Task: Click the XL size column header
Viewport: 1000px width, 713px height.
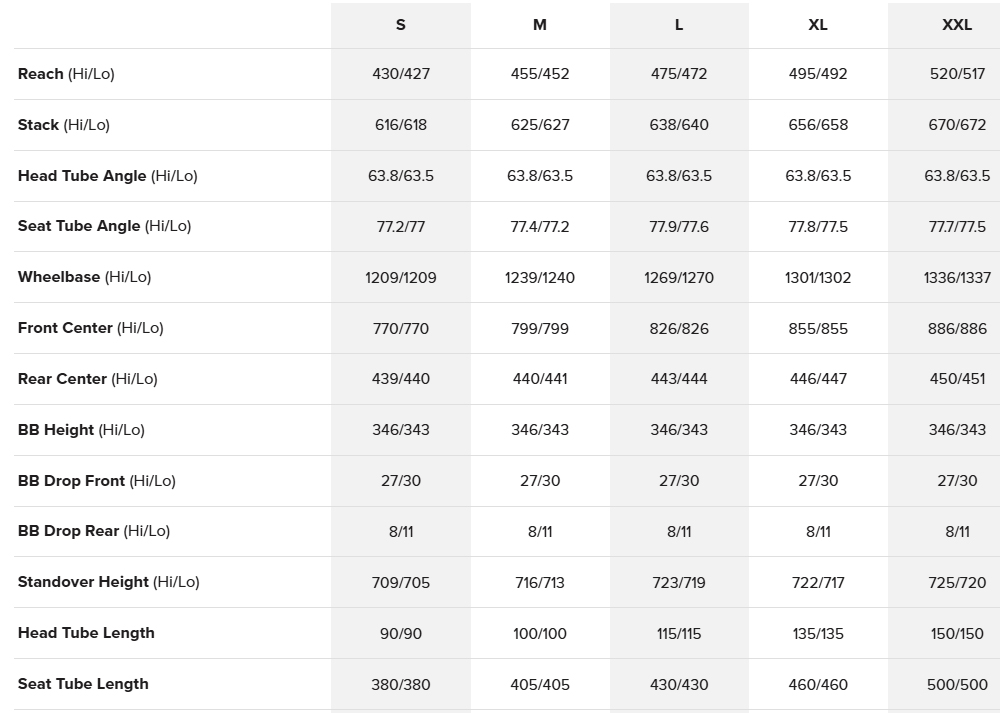Action: tap(818, 25)
